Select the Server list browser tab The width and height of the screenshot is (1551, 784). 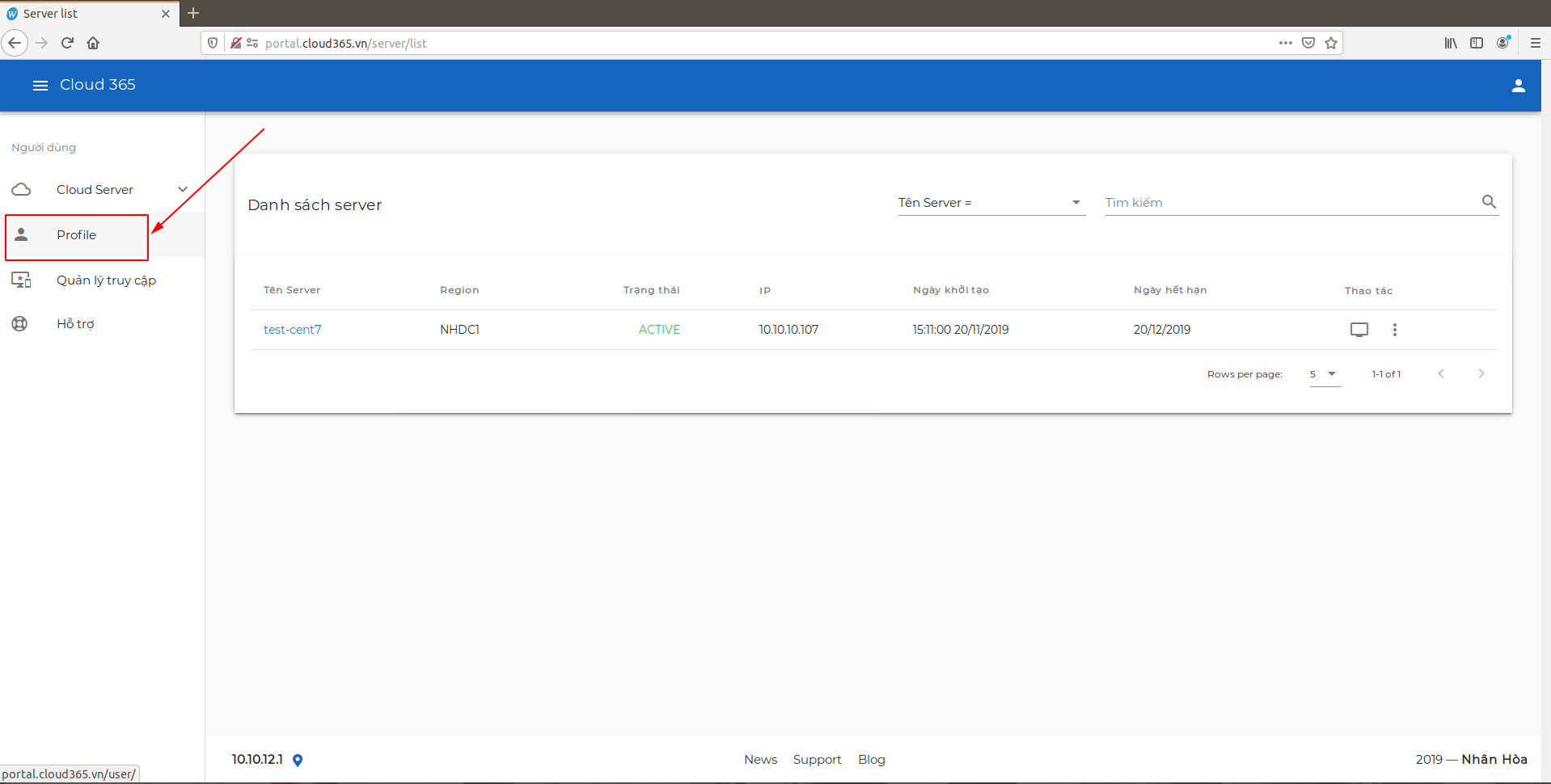tap(89, 14)
